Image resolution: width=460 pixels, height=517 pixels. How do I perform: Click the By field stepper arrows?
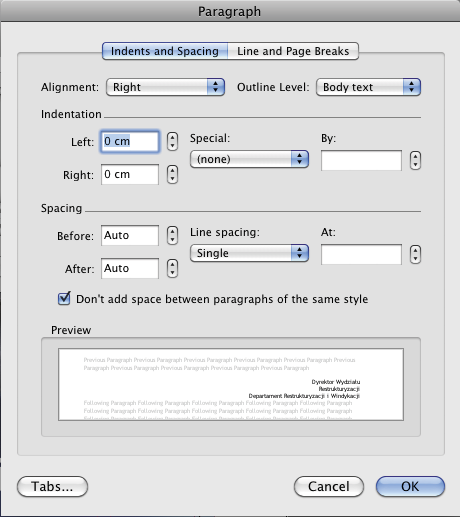point(415,160)
